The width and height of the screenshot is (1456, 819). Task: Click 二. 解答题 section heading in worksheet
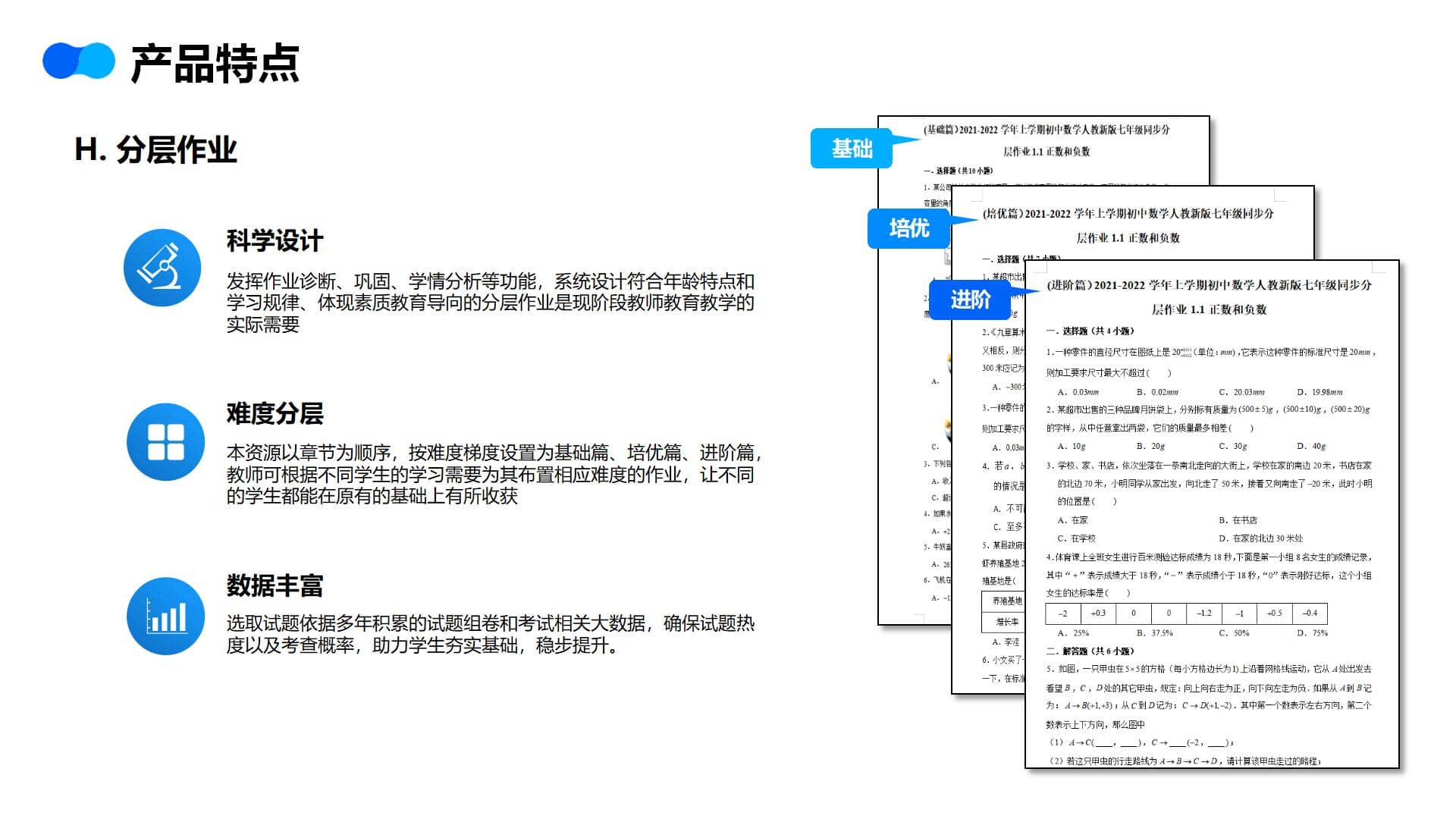1089,651
